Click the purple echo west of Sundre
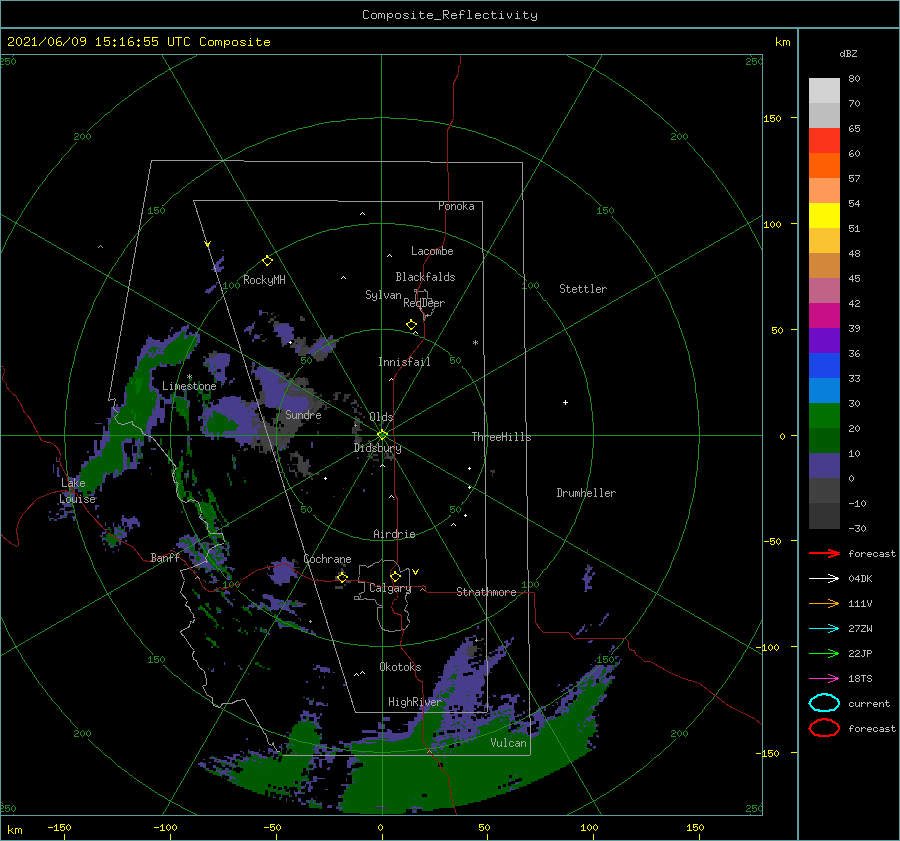This screenshot has width=900, height=841. [x=232, y=418]
